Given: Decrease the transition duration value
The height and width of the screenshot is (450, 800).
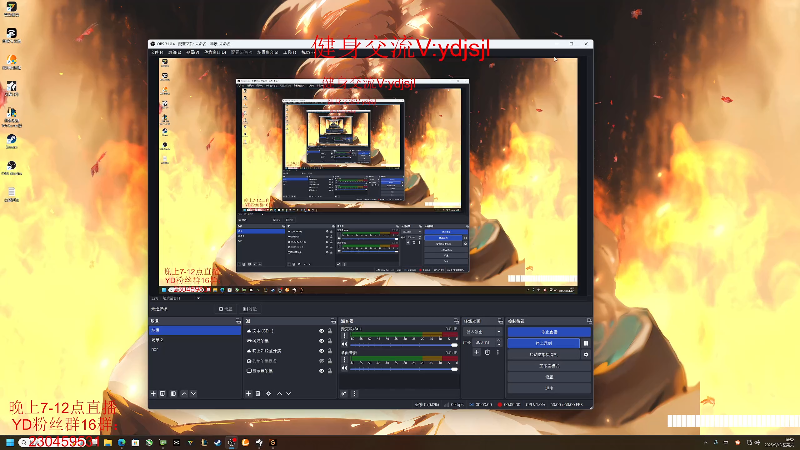Looking at the screenshot, I should [498, 344].
